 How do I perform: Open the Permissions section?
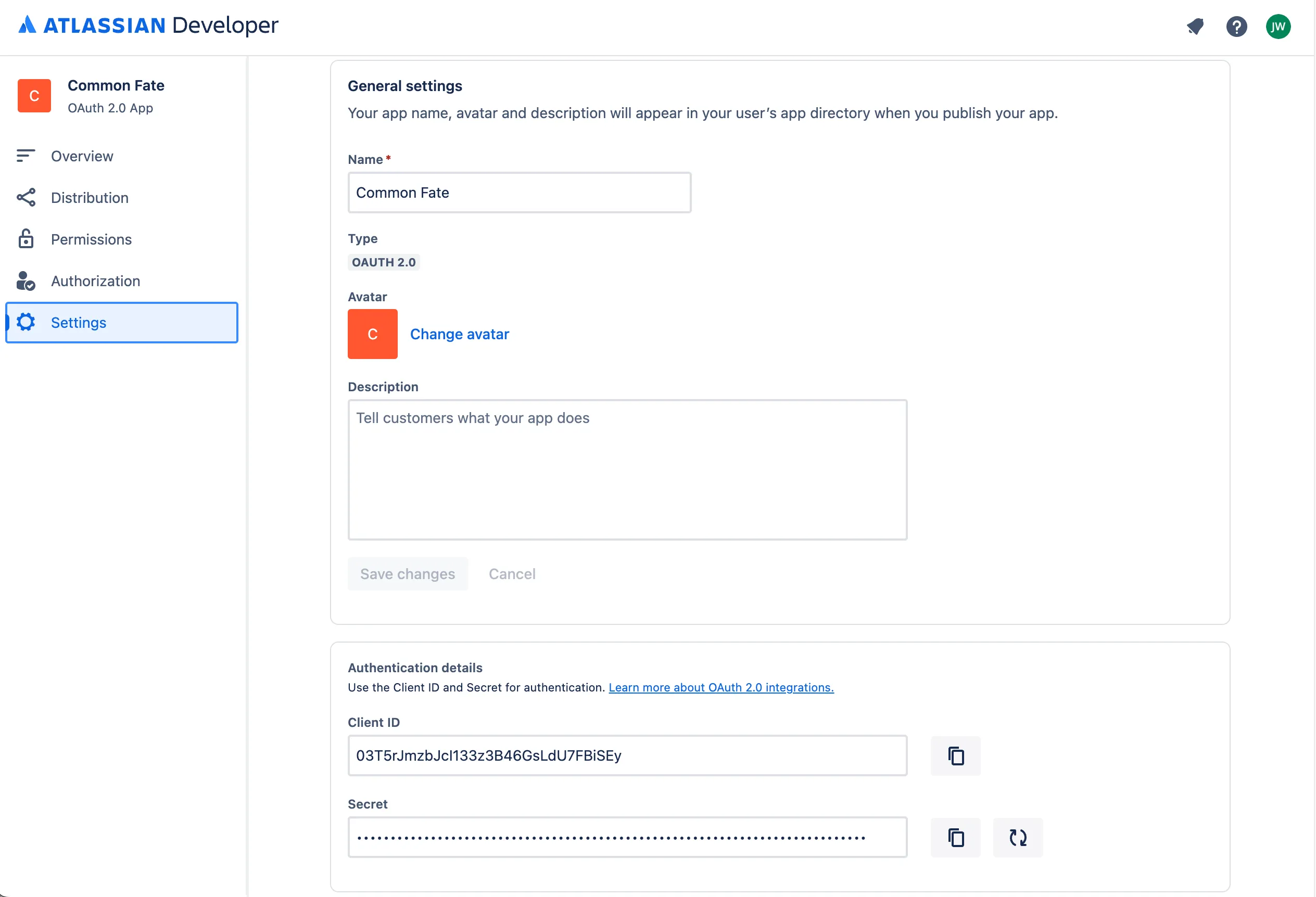tap(91, 239)
